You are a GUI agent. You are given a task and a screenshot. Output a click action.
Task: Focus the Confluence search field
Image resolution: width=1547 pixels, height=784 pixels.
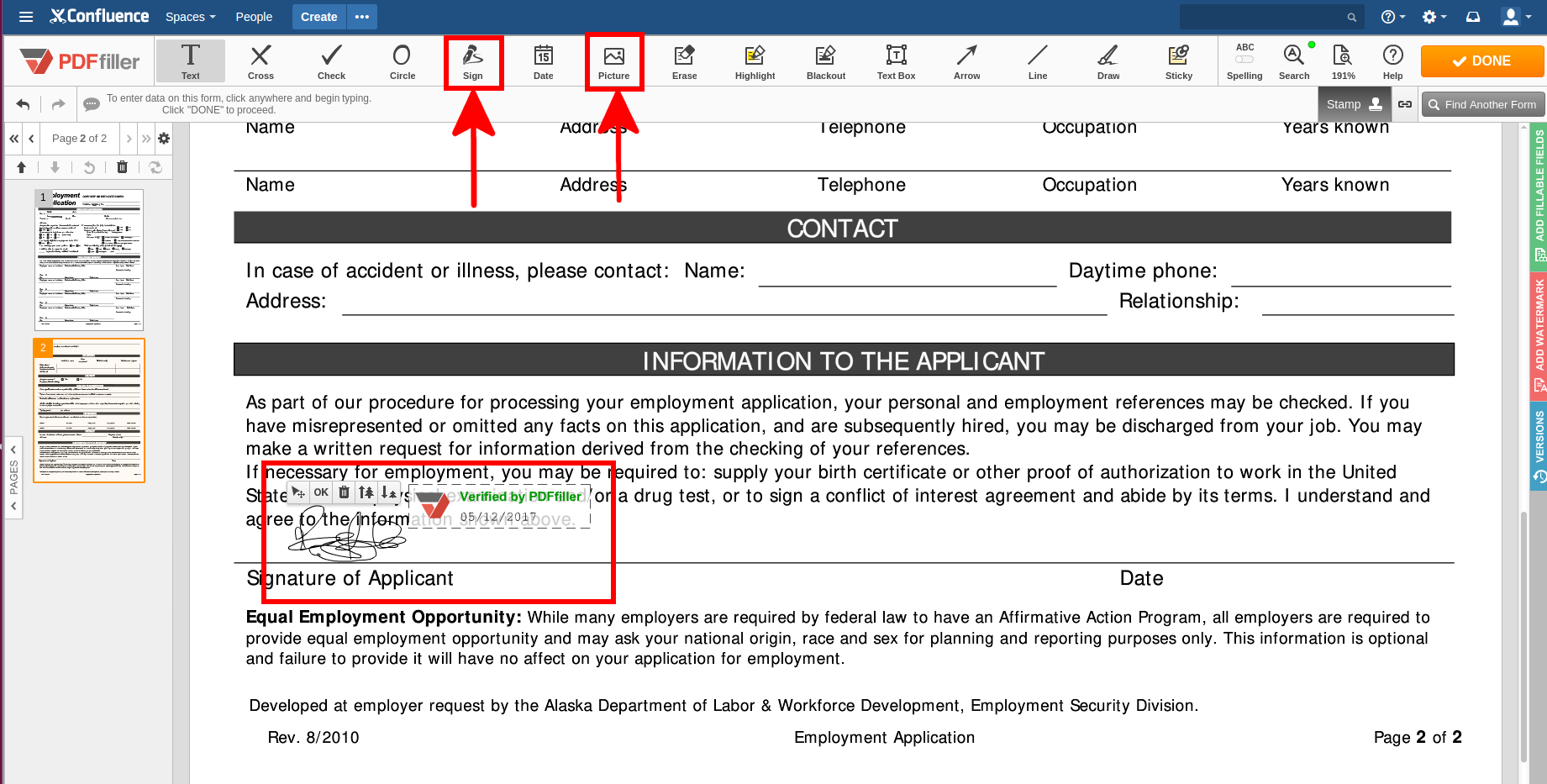pyautogui.click(x=1271, y=17)
